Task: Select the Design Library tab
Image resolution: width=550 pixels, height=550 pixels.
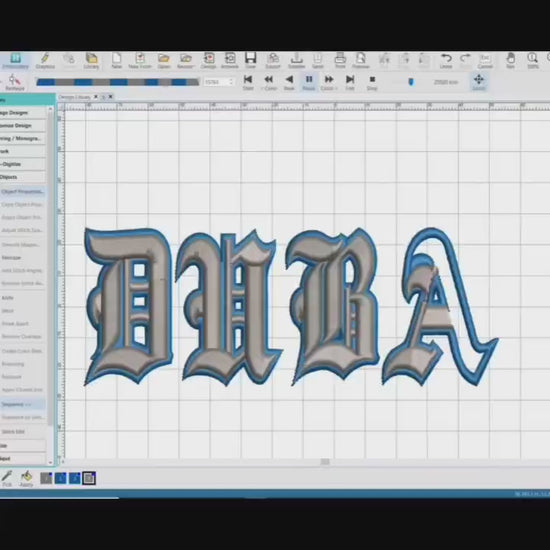Action: point(74,97)
